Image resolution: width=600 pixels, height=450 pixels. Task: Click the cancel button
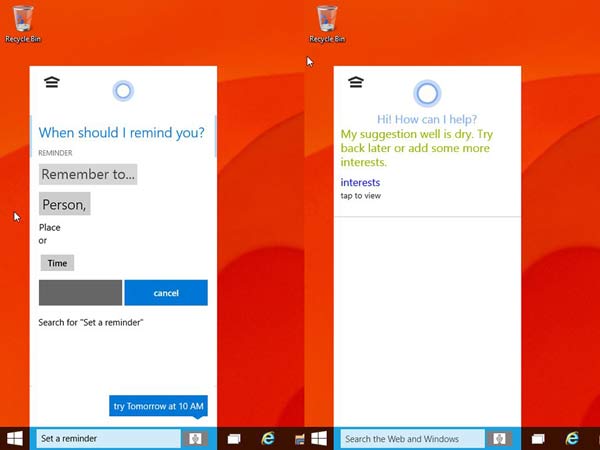166,293
